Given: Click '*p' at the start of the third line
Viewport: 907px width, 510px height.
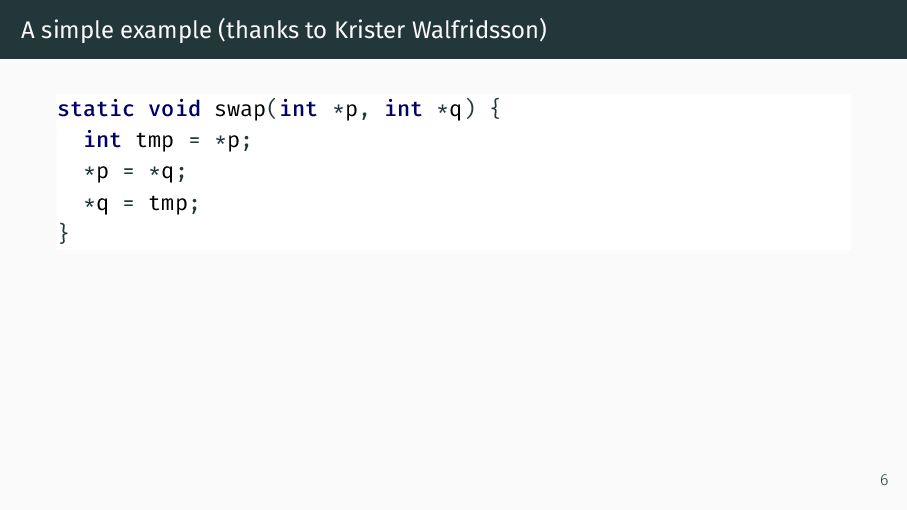Looking at the screenshot, I should [x=96, y=172].
